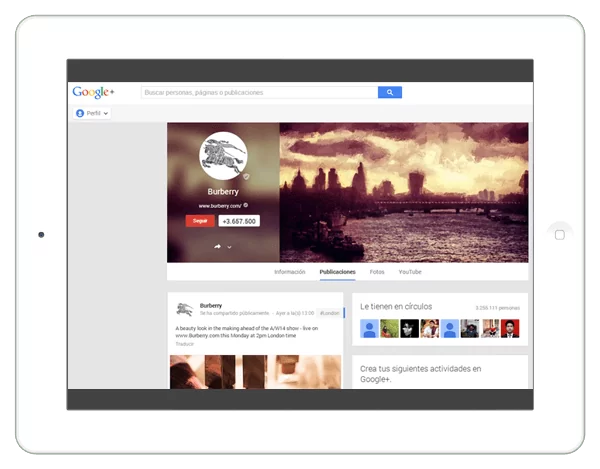Click the green photo avatar in circles
Screen dimensions: 600x469
pyautogui.click(x=390, y=329)
